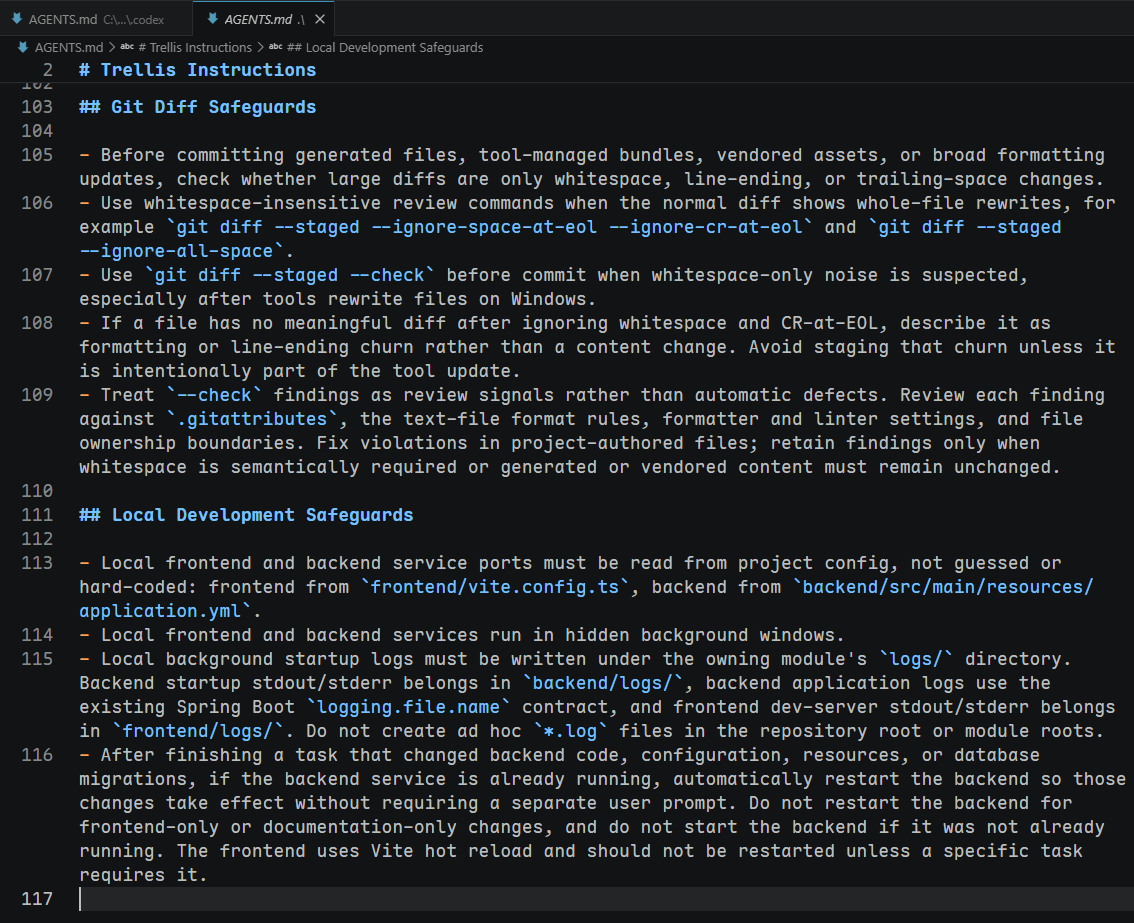
Task: Open the '## Local Development Safeguards' breadcrumb dropdown
Action: coord(385,47)
